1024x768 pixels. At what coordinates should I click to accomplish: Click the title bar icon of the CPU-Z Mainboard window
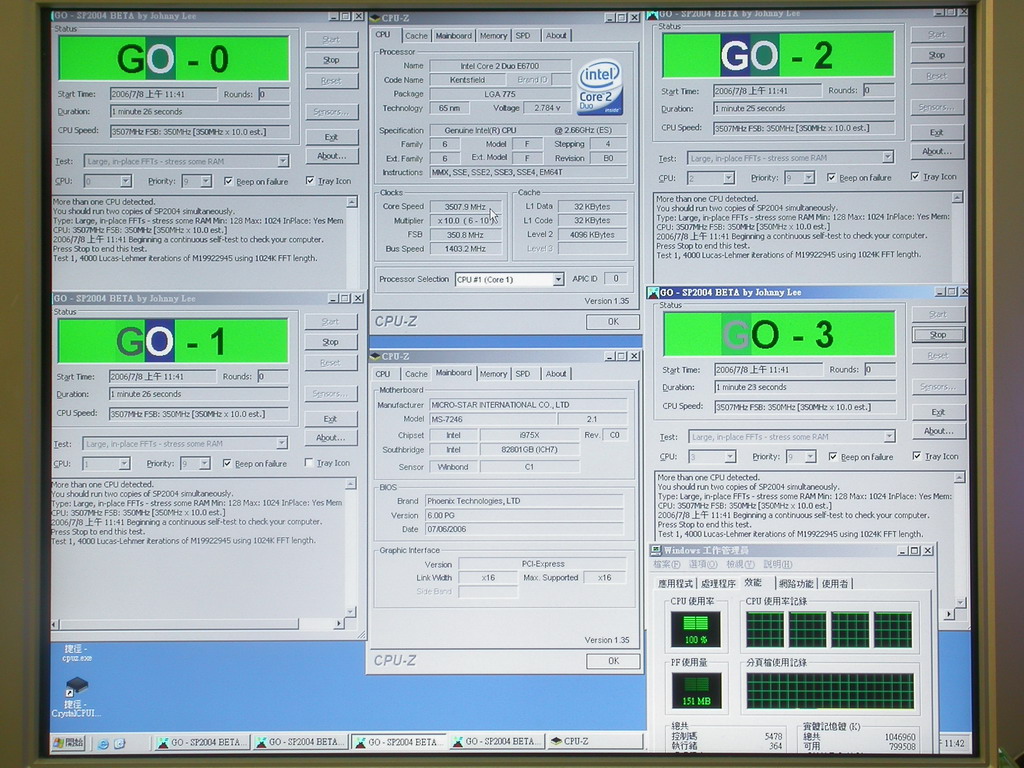(x=376, y=356)
